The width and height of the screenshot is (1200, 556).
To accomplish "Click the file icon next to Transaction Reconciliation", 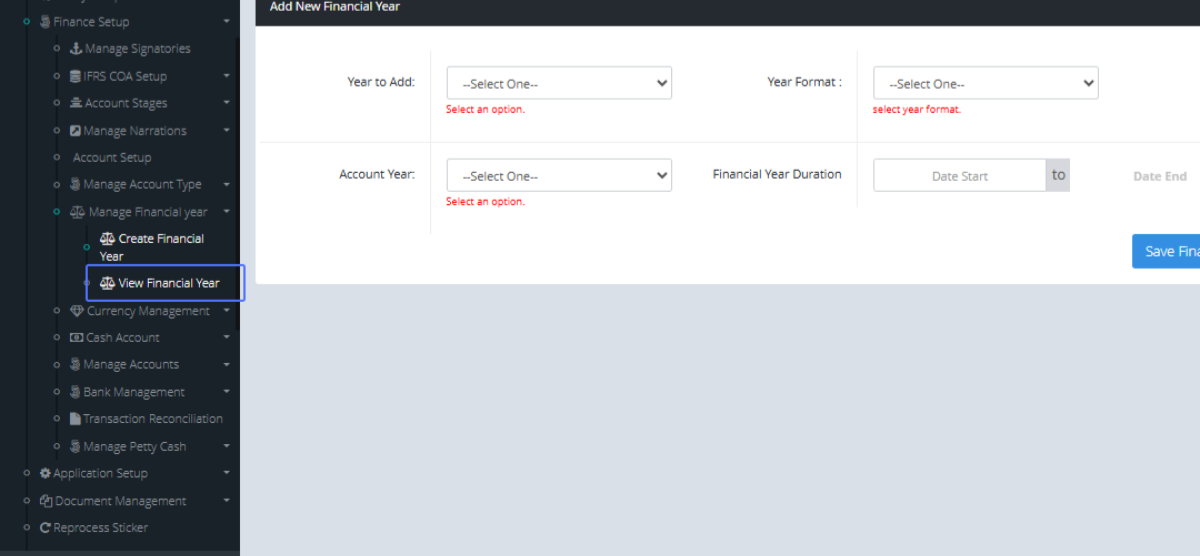I will pyautogui.click(x=75, y=419).
